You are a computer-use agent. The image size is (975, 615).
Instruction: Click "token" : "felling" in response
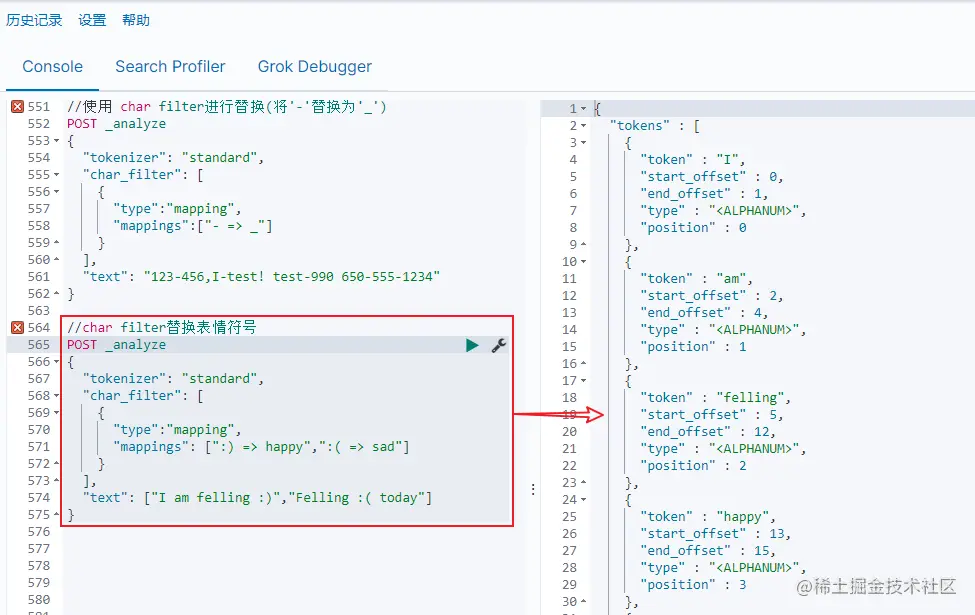pos(716,397)
